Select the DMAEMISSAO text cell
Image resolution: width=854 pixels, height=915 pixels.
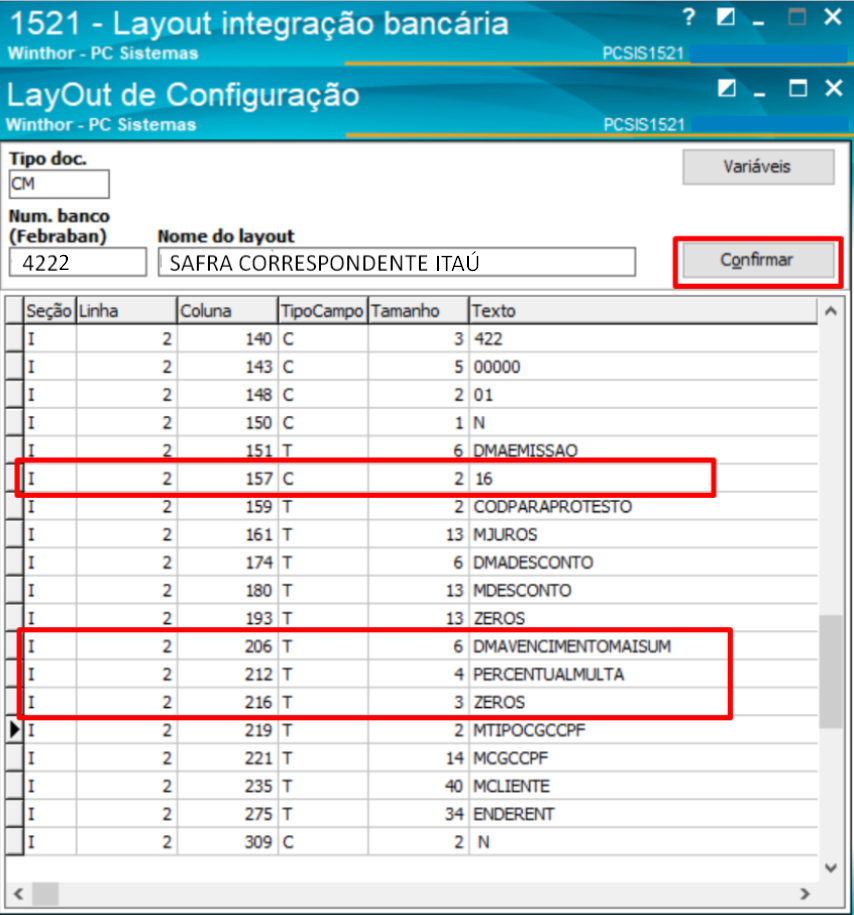(x=643, y=450)
